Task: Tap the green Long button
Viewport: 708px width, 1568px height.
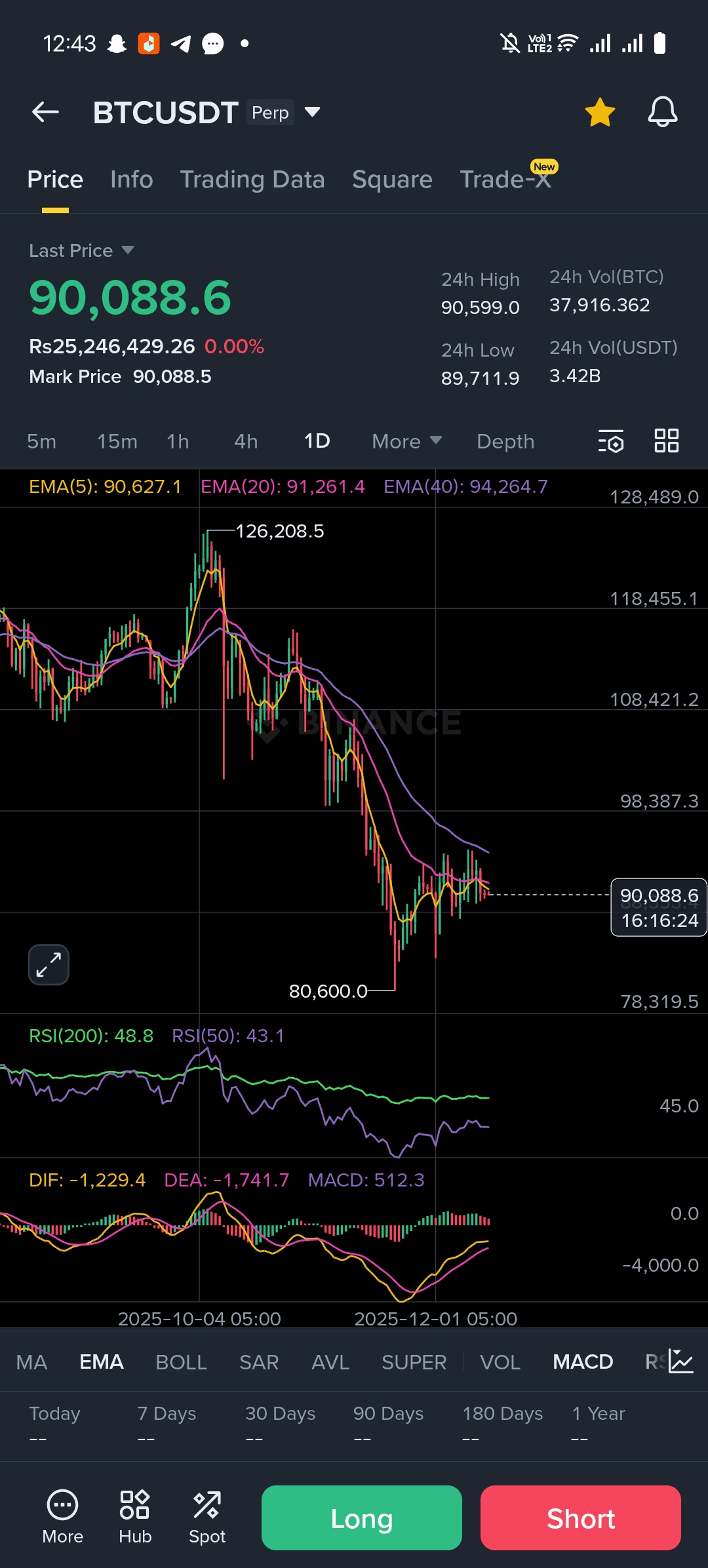Action: tap(362, 1518)
